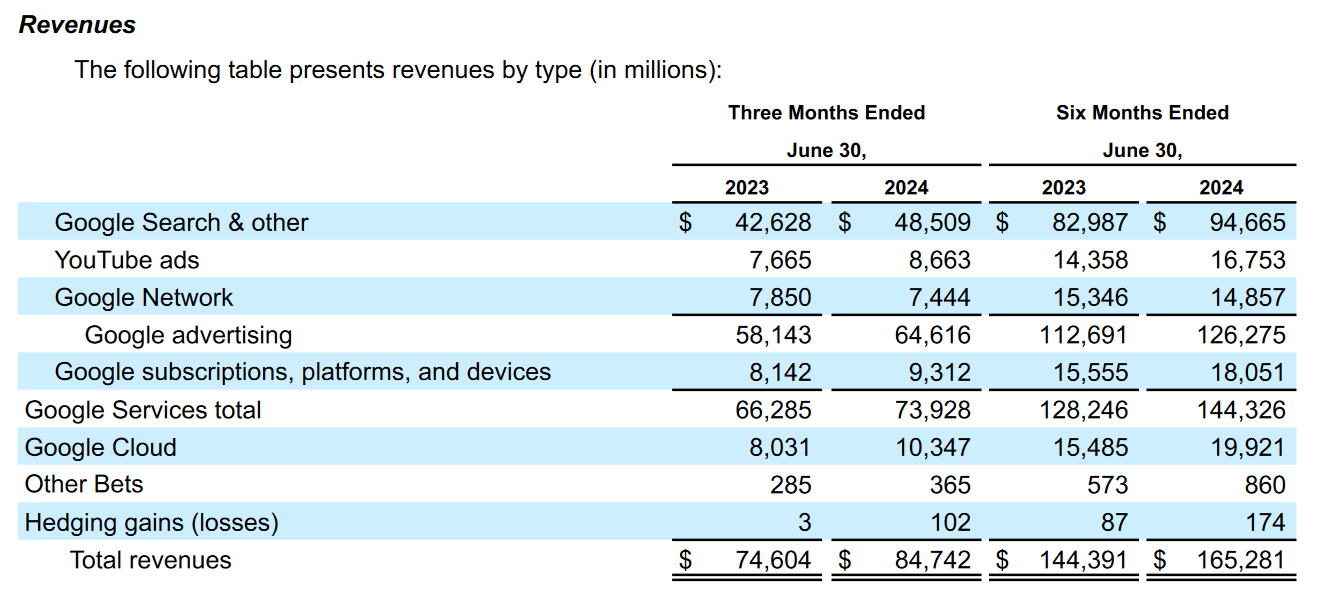Select the "Google Network" row label
The image size is (1317, 599).
[144, 297]
